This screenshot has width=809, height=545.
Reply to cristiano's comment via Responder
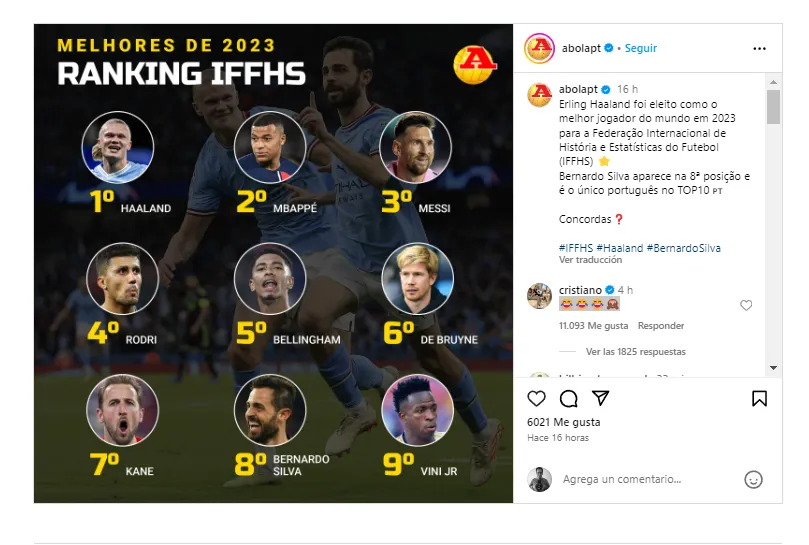661,326
